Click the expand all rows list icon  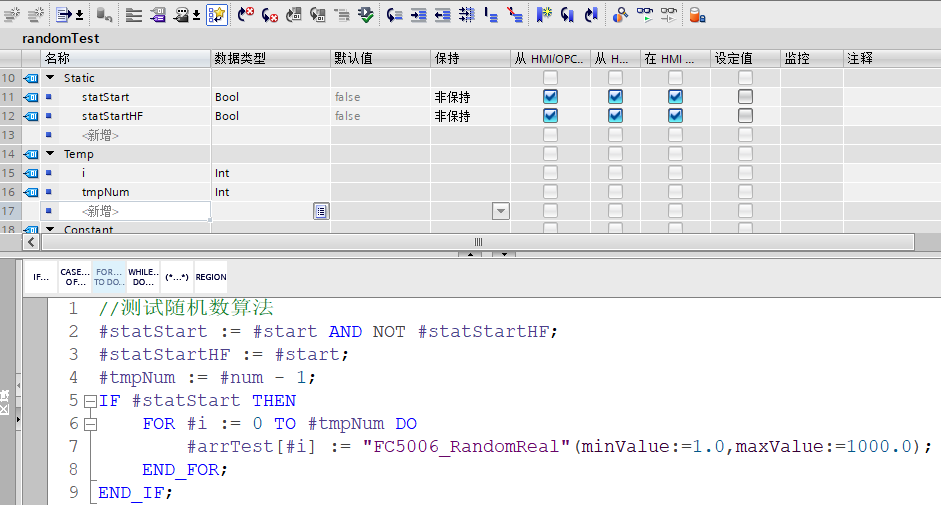click(134, 14)
